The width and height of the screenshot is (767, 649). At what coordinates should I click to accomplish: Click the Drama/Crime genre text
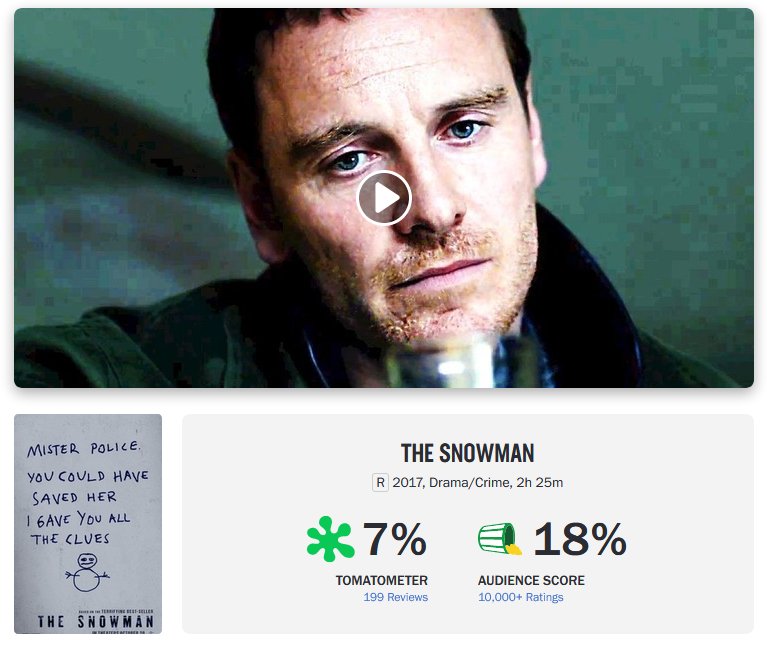470,483
